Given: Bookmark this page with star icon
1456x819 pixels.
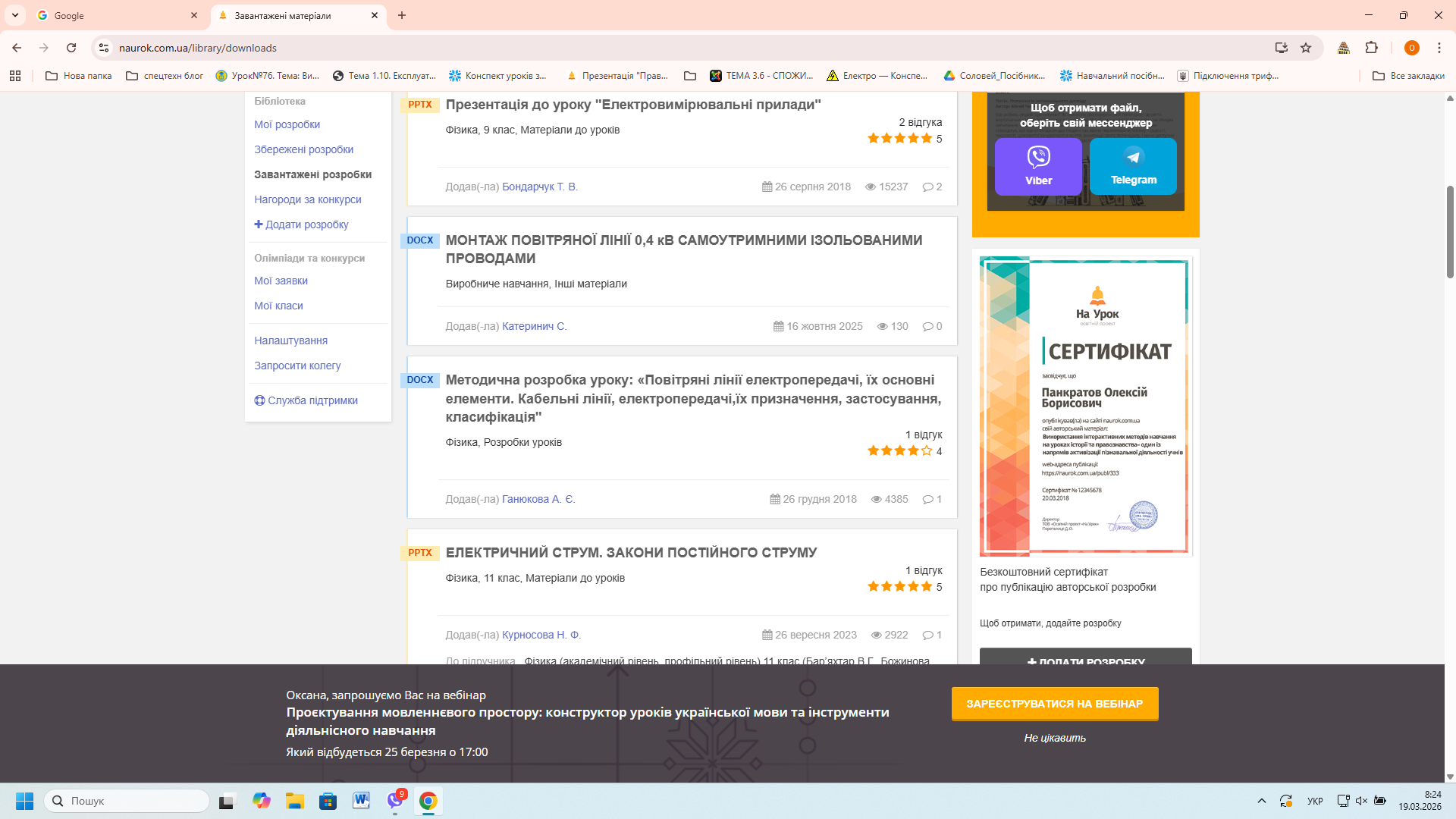Looking at the screenshot, I should tap(1306, 48).
